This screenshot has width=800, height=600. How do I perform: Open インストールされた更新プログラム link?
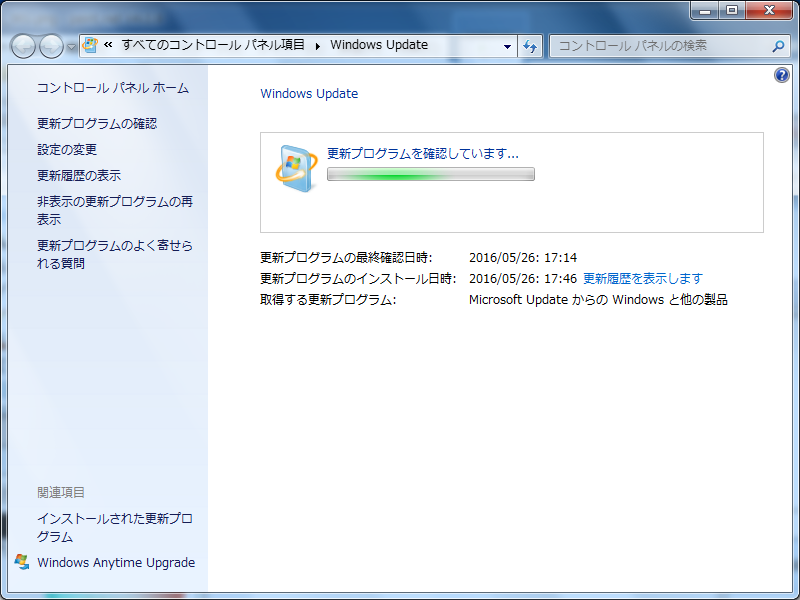tap(115, 528)
